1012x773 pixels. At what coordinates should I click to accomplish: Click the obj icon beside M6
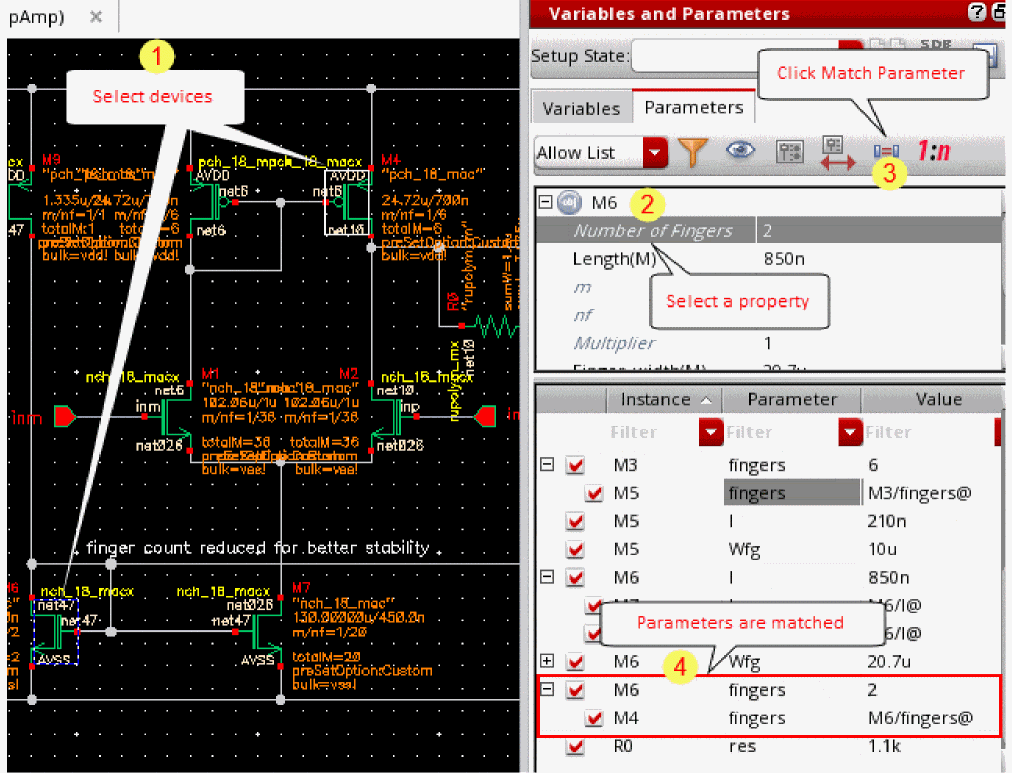pyautogui.click(x=568, y=203)
